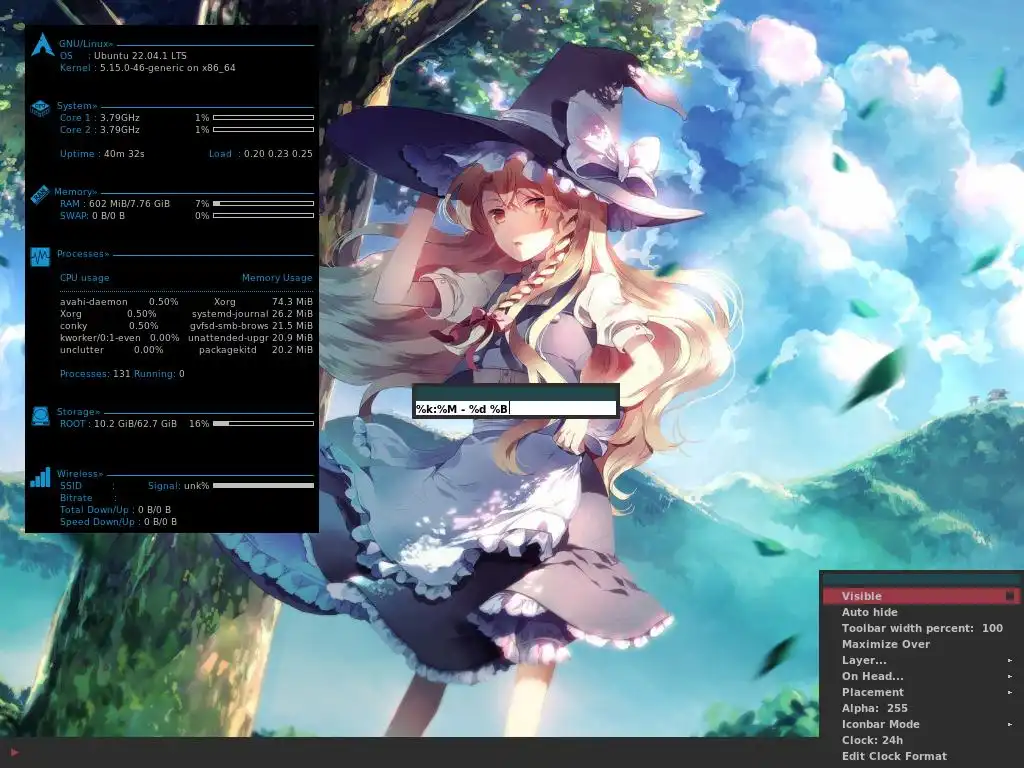Screen dimensions: 1024x768
Task: Click the wireless Signal strength bar
Action: 263,486
